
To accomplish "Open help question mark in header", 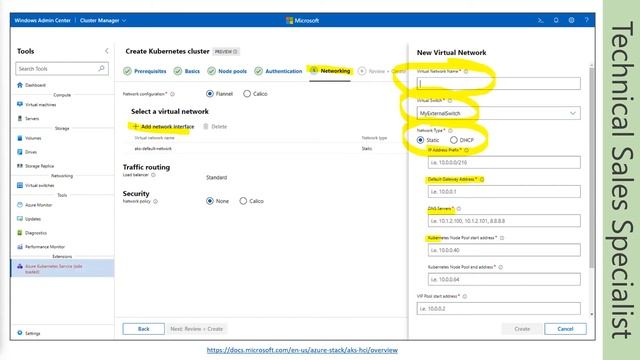I will (587, 20).
